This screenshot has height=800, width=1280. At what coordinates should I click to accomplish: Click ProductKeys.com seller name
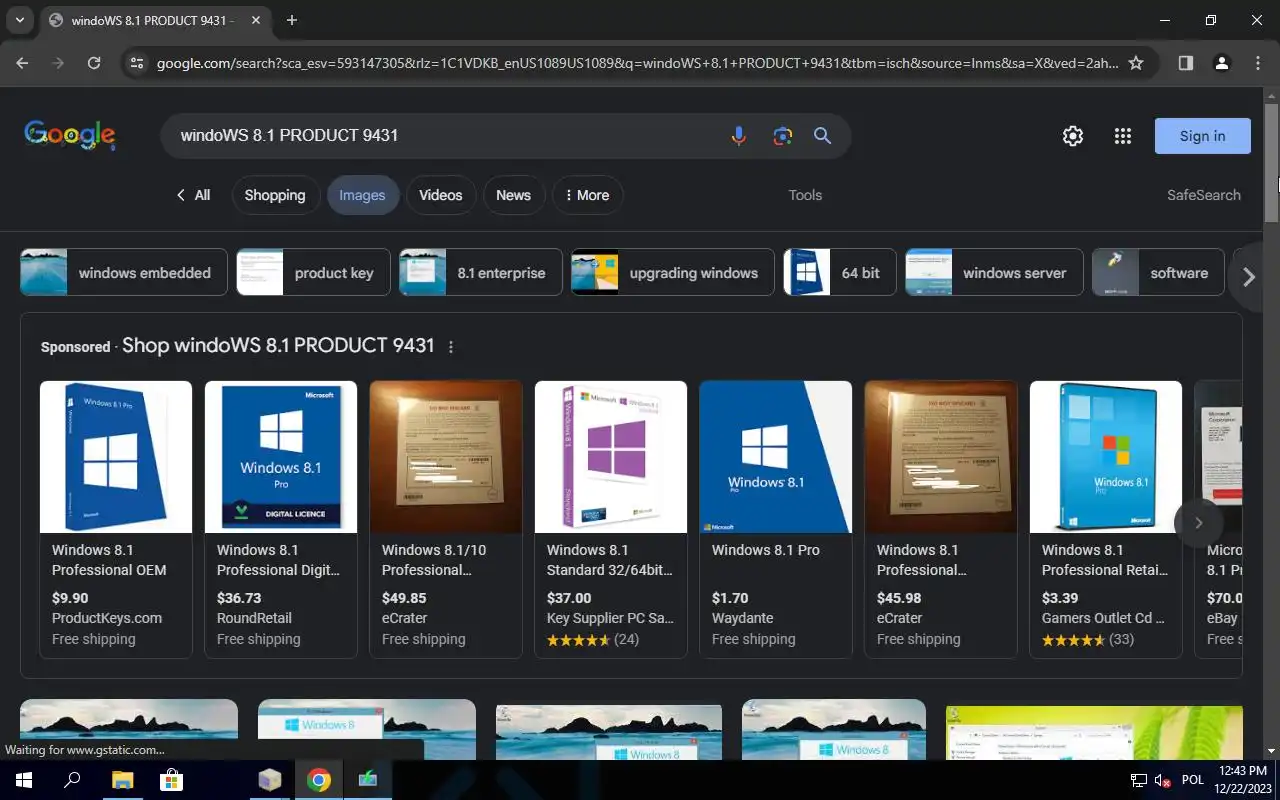pos(107,618)
